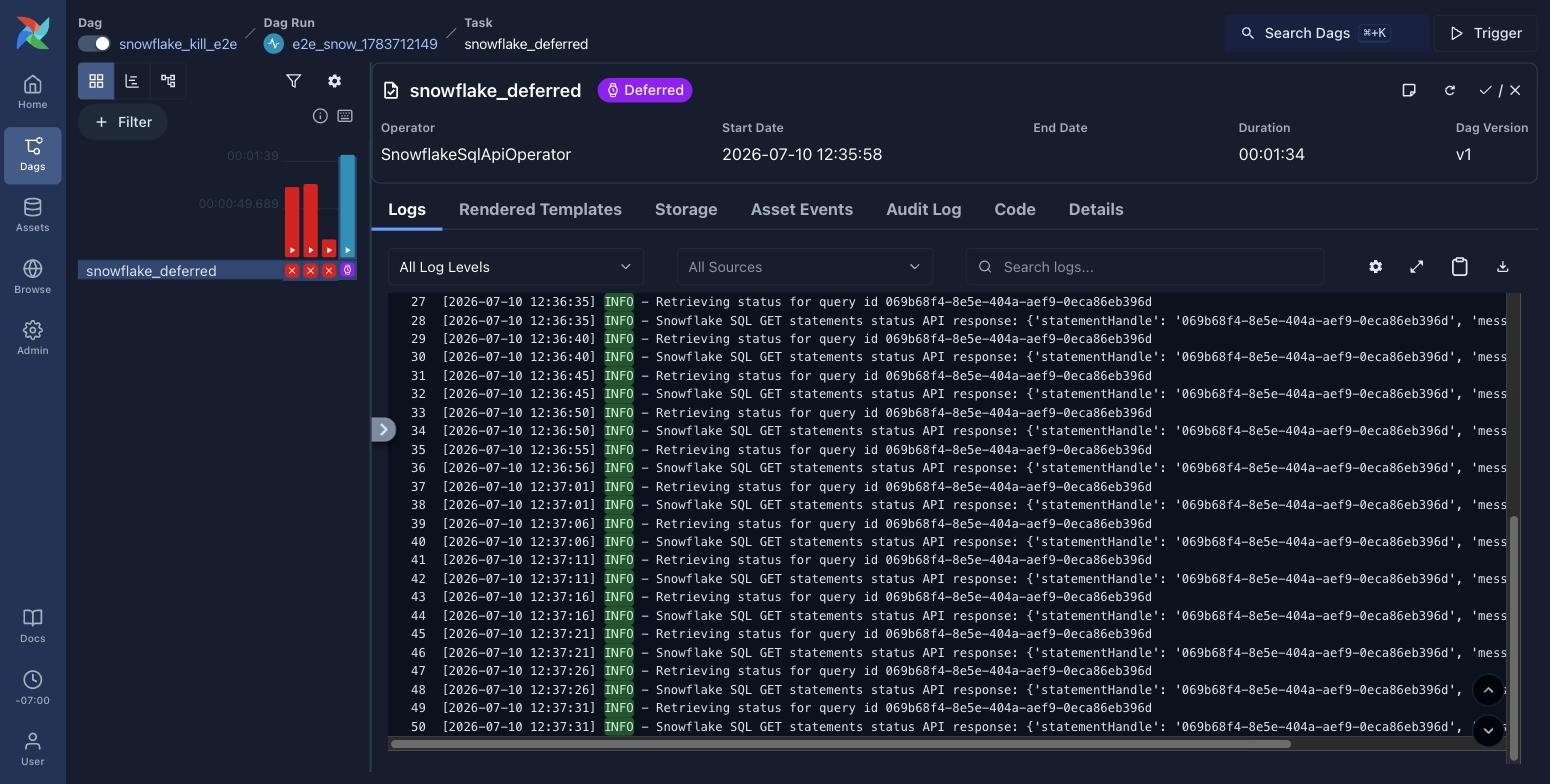Clear the task instance with the refresh icon
Image resolution: width=1550 pixels, height=784 pixels.
coord(1450,90)
